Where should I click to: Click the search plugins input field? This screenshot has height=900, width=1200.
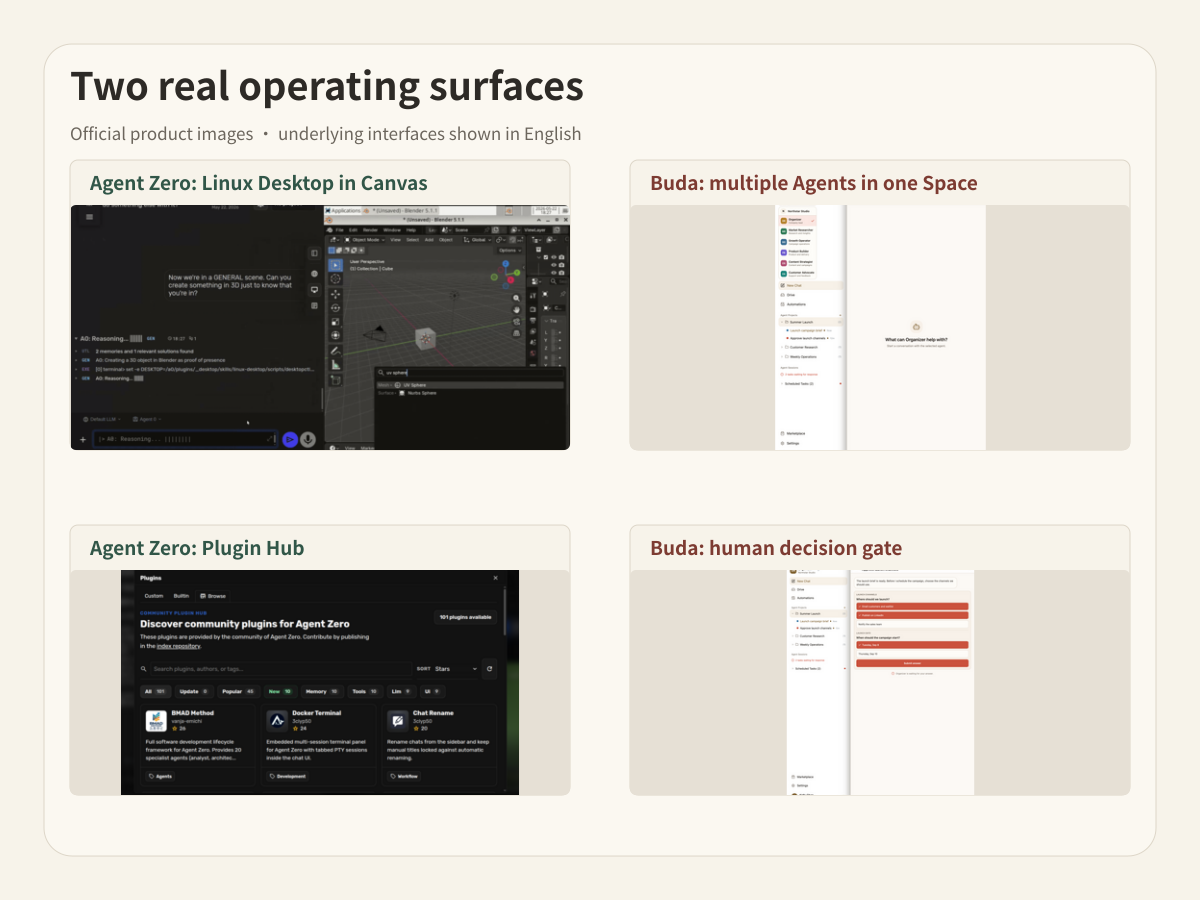point(282,669)
